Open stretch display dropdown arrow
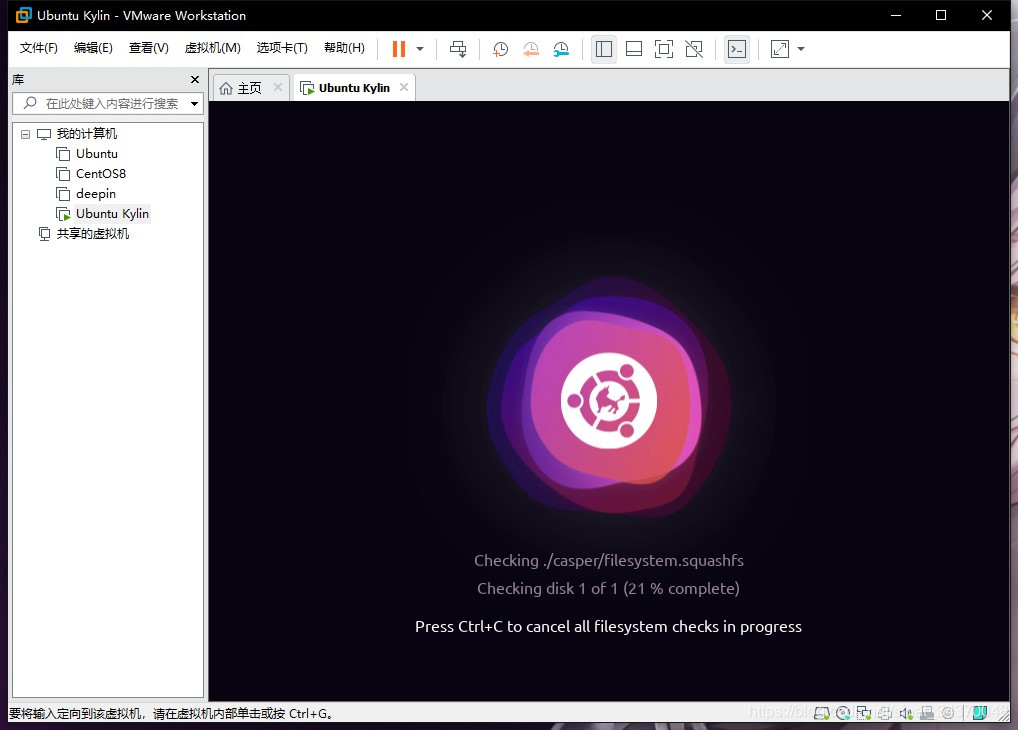1018x730 pixels. (x=801, y=49)
